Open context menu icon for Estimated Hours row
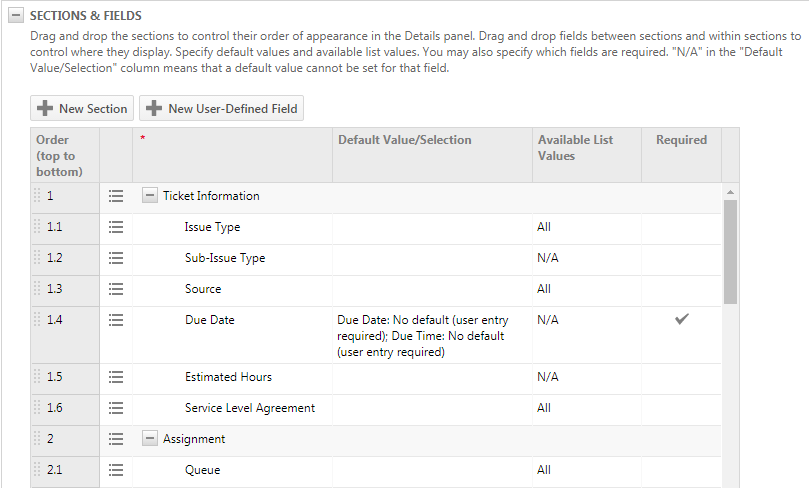 tap(115, 377)
